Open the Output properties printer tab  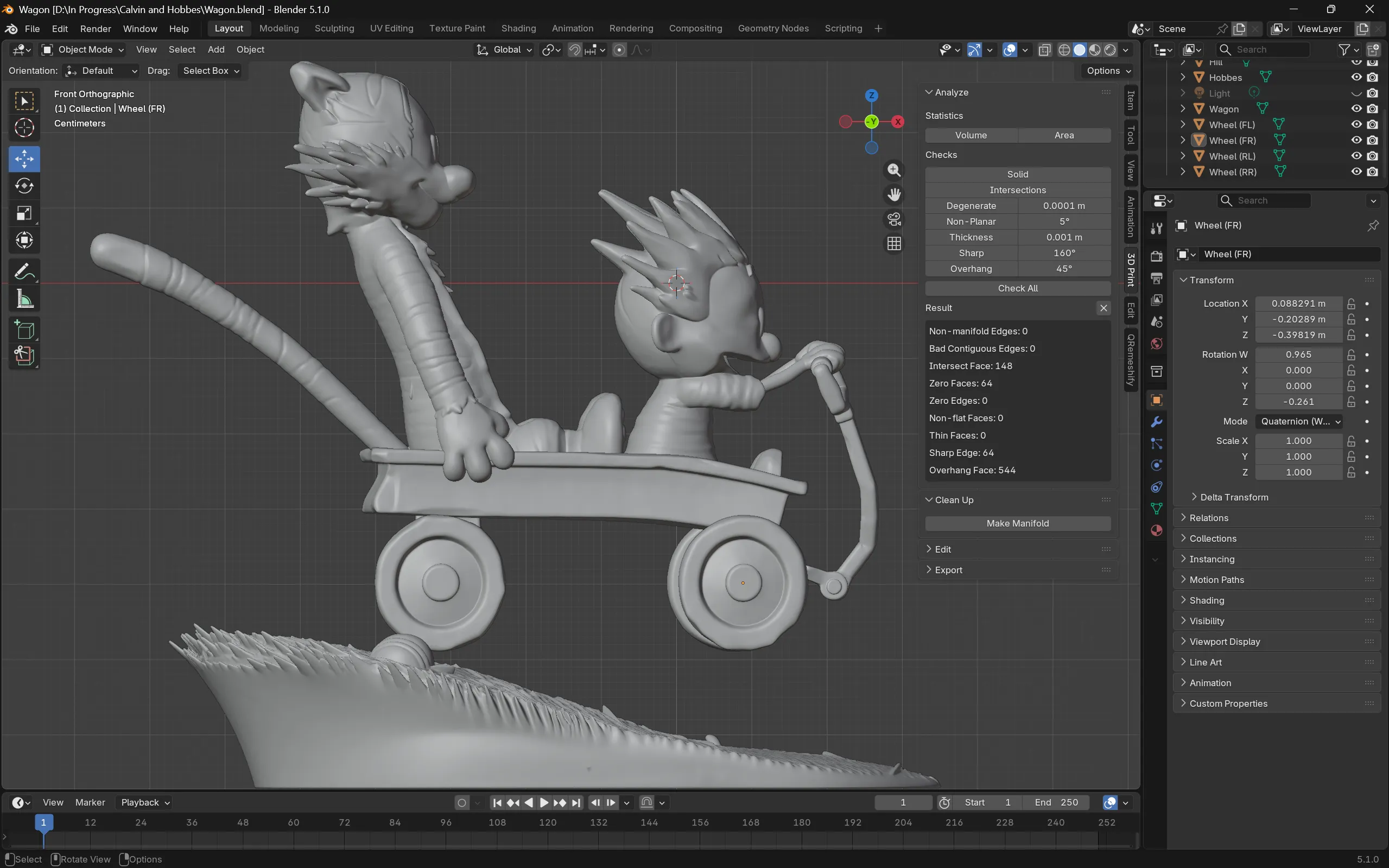pyautogui.click(x=1157, y=278)
